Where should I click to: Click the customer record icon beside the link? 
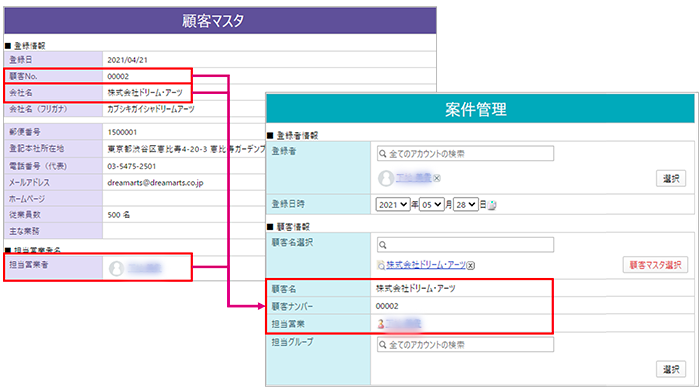[x=381, y=265]
